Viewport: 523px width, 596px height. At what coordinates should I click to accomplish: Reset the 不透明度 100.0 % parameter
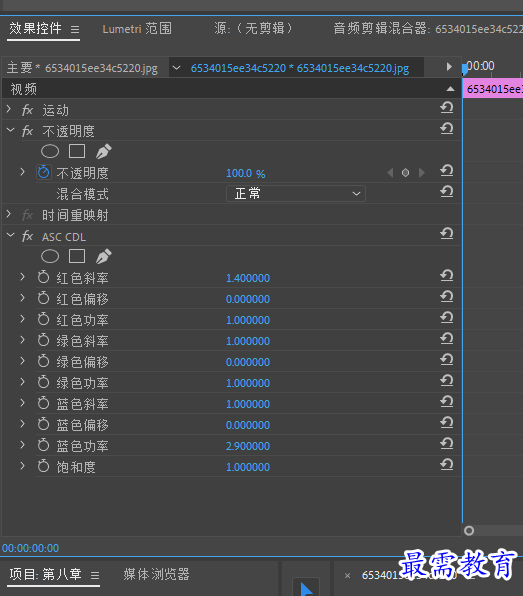(447, 171)
